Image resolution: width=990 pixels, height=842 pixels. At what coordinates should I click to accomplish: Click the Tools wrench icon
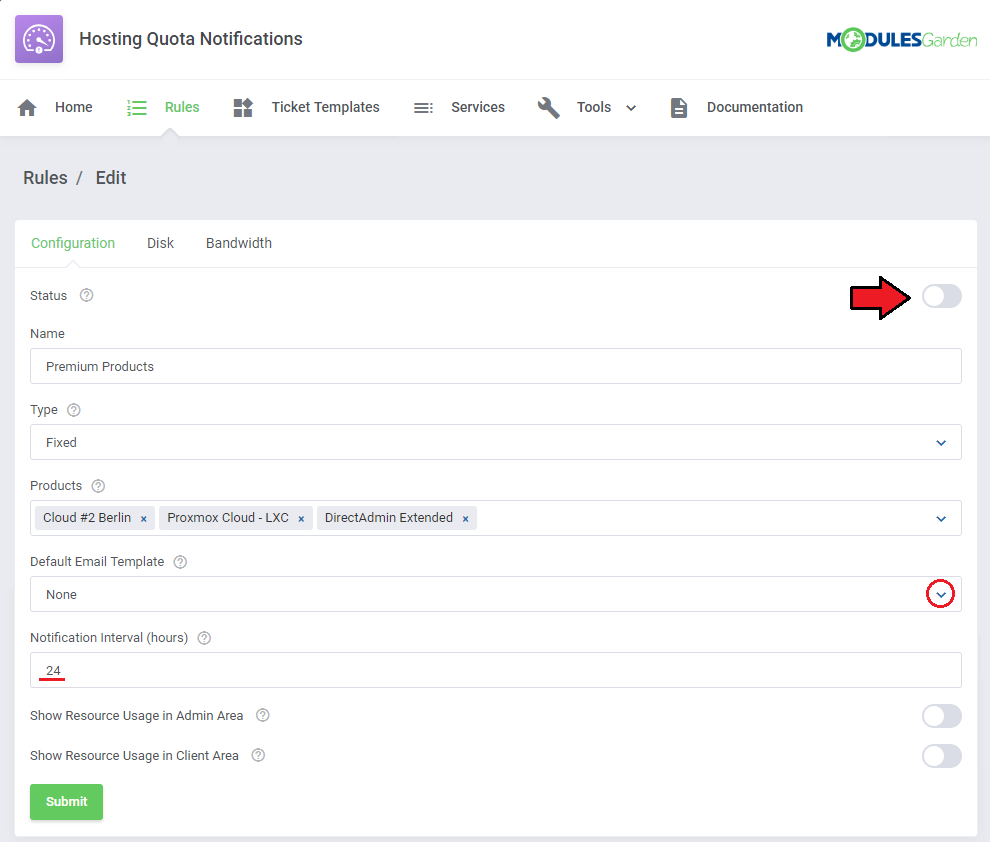(x=549, y=108)
